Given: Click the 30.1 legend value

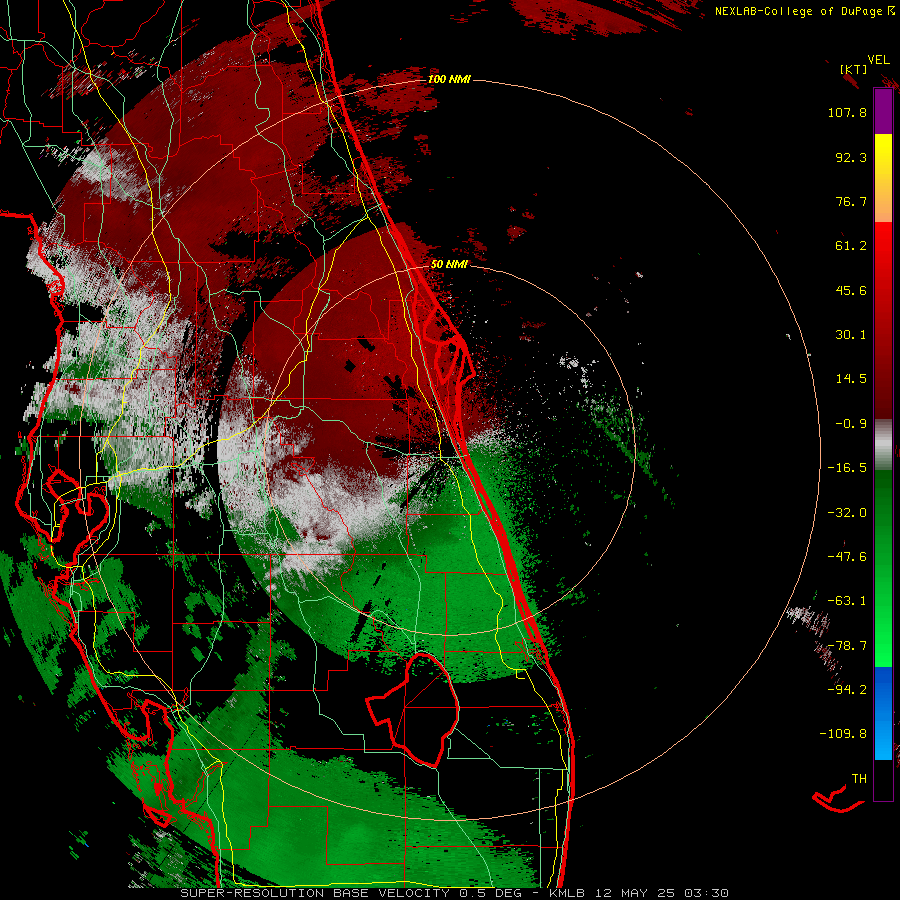Looking at the screenshot, I should coord(851,335).
